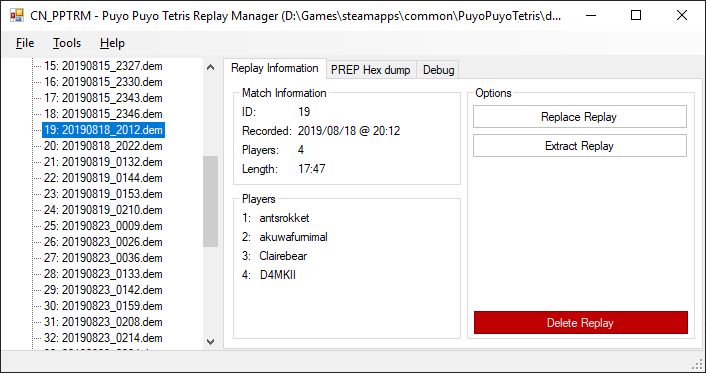The width and height of the screenshot is (706, 373).
Task: Select replay 22: 20190819_0144.dem
Action: pos(103,178)
